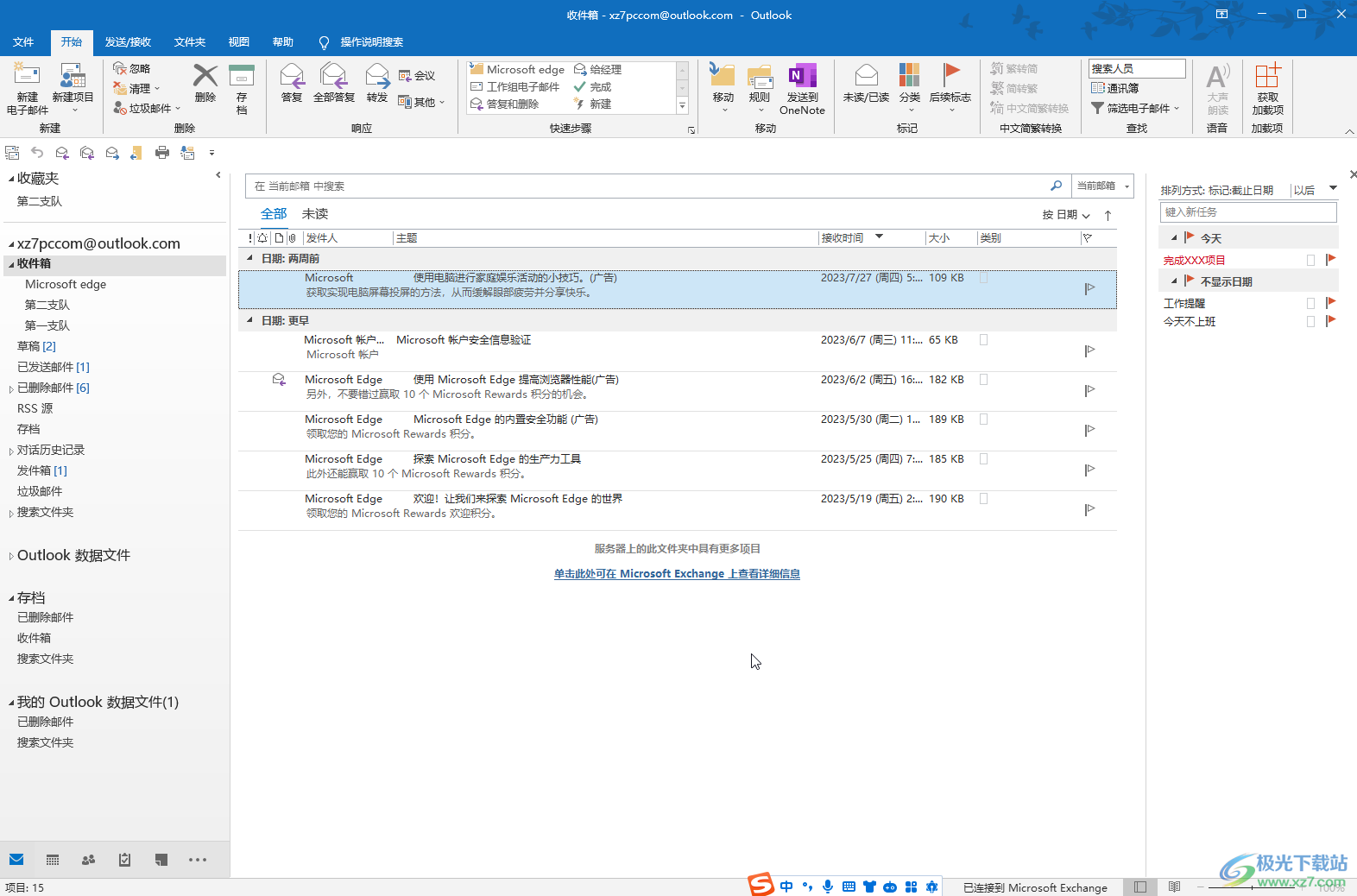Mark the 今天不上班 task flag complete

1330,321
